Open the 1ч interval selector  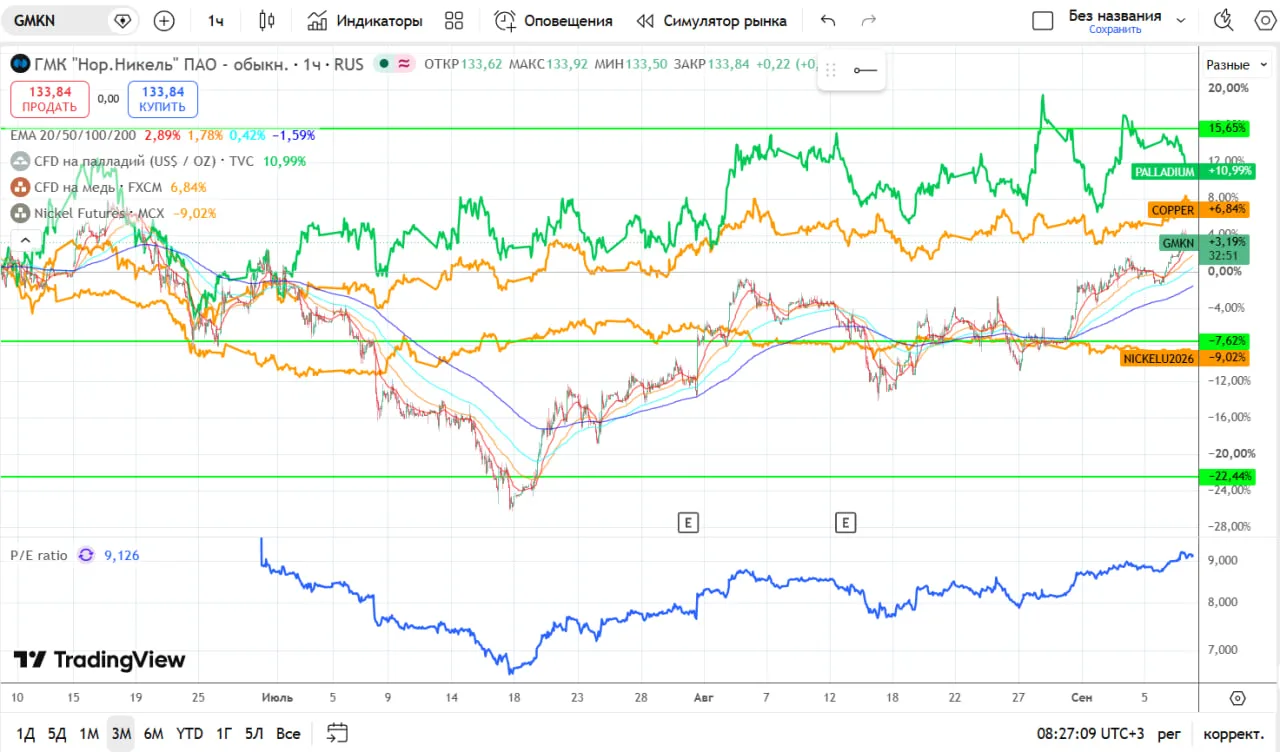pyautogui.click(x=216, y=20)
